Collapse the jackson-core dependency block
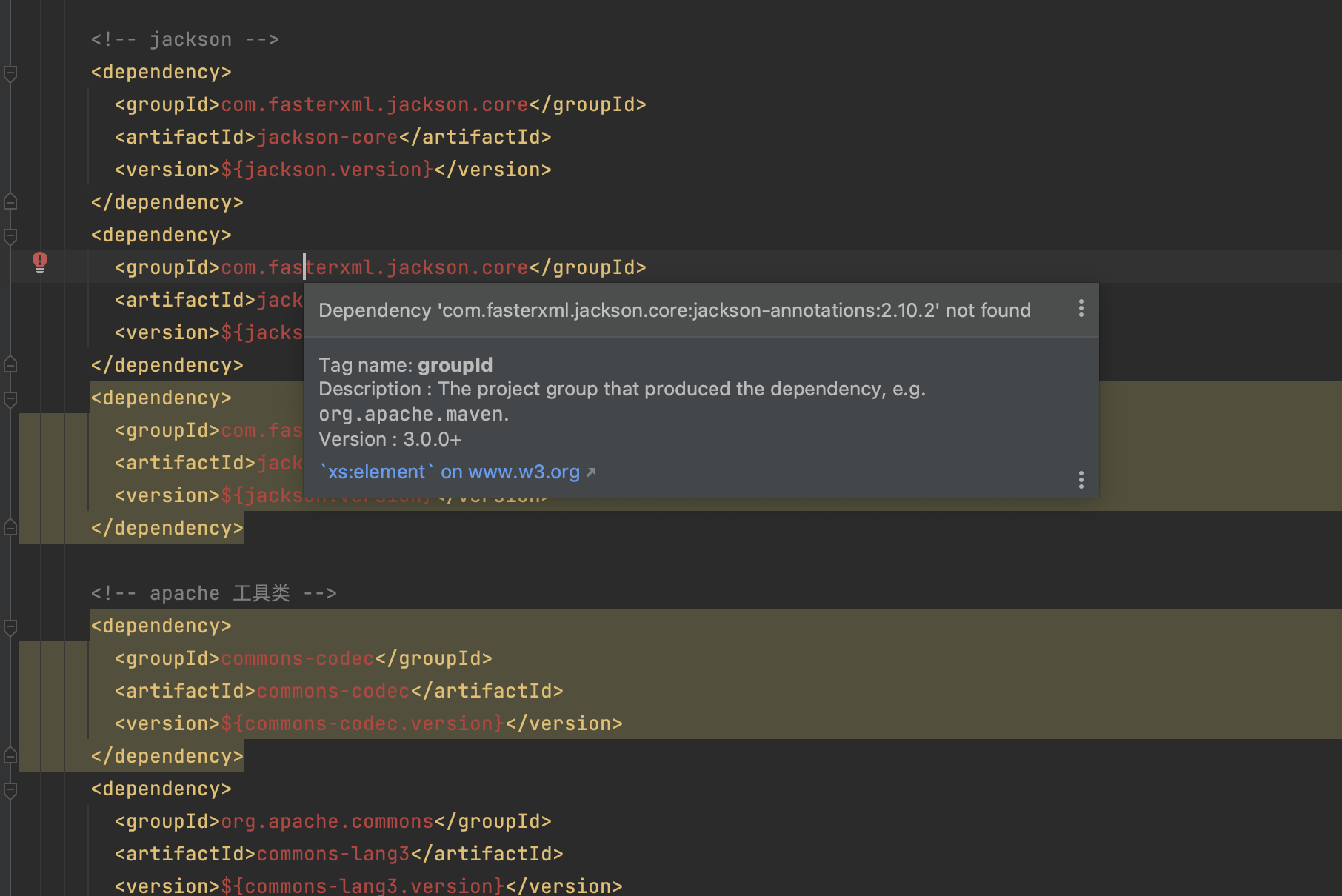Image resolution: width=1342 pixels, height=896 pixels. click(10, 73)
